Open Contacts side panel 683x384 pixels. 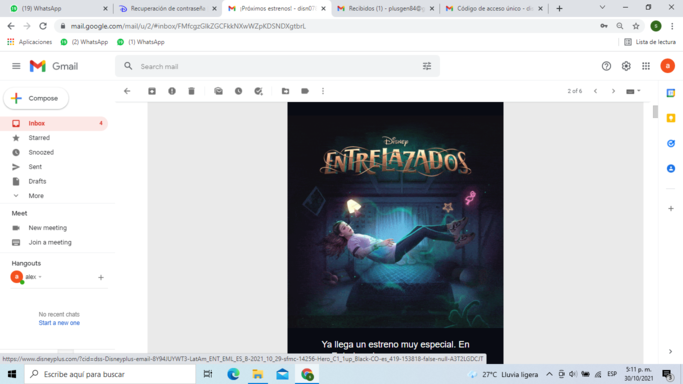[x=671, y=168]
